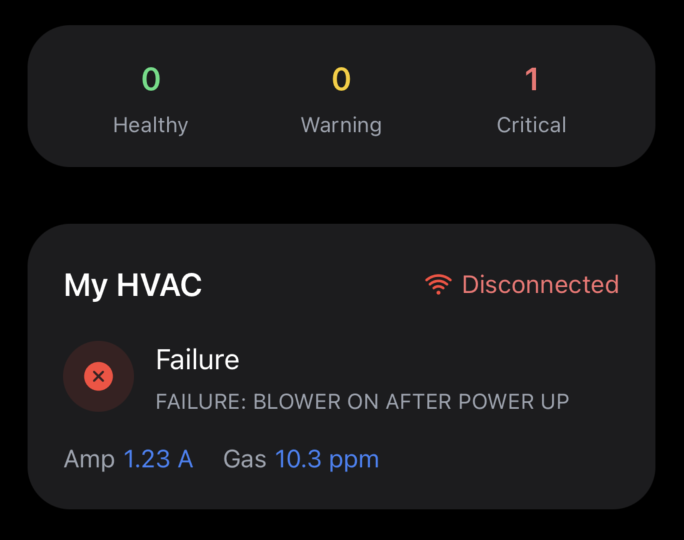Viewport: 684px width, 540px height.
Task: Click the Disconnected status text
Action: pyautogui.click(x=540, y=285)
